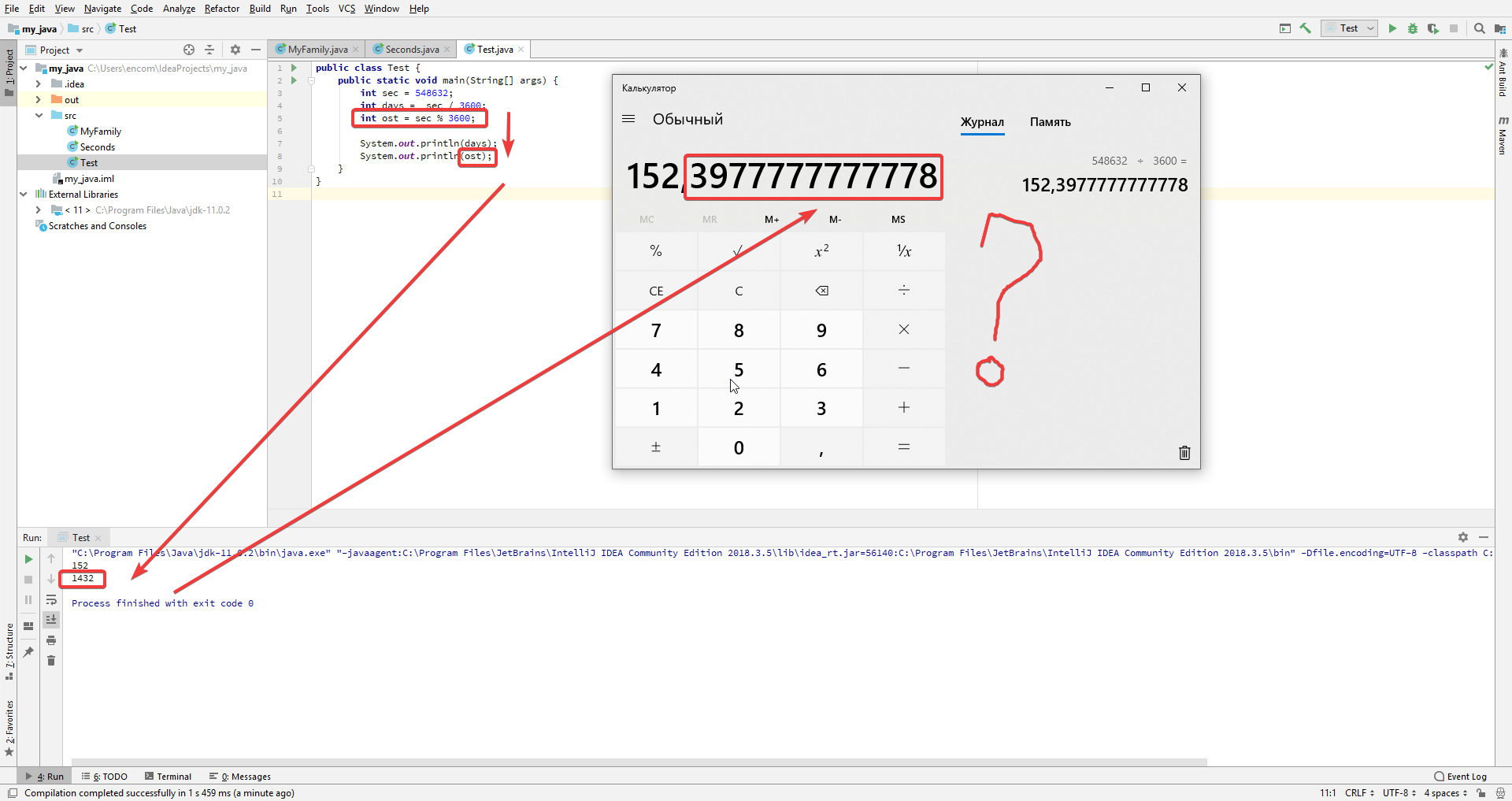Screen dimensions: 1512x801
Task: Click the run anything icon left of hammer
Action: [1285, 28]
